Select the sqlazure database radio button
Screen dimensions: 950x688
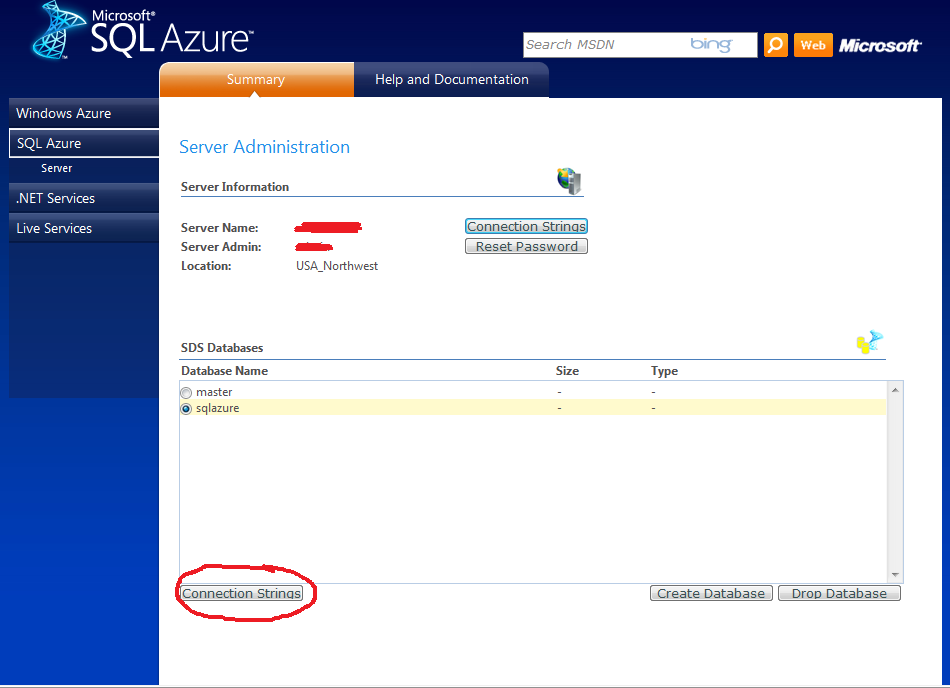(x=186, y=409)
